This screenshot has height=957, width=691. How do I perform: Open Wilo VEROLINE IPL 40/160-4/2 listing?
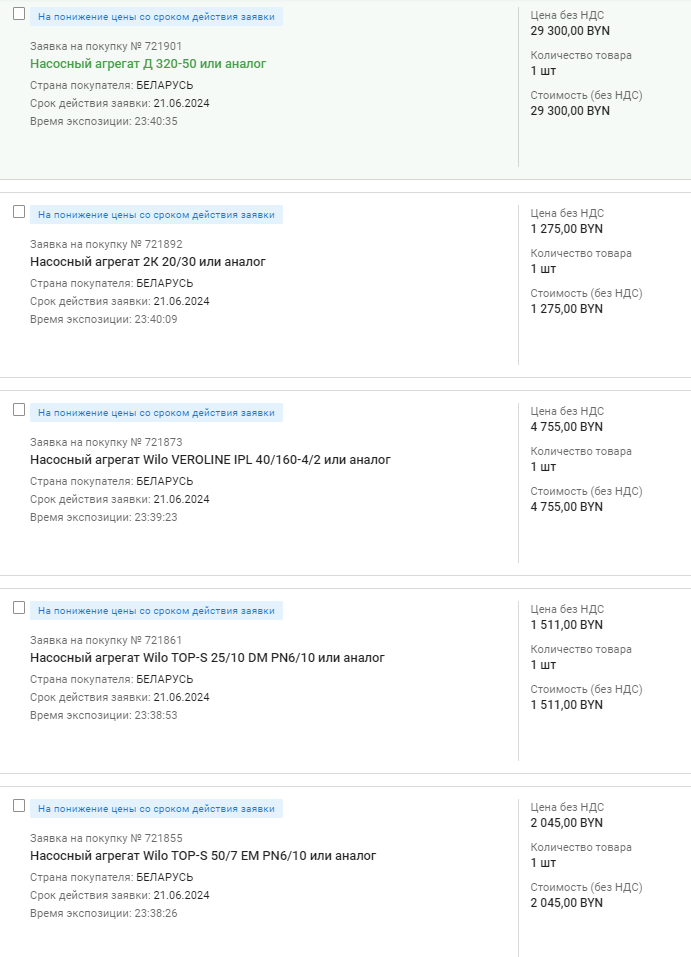point(210,460)
